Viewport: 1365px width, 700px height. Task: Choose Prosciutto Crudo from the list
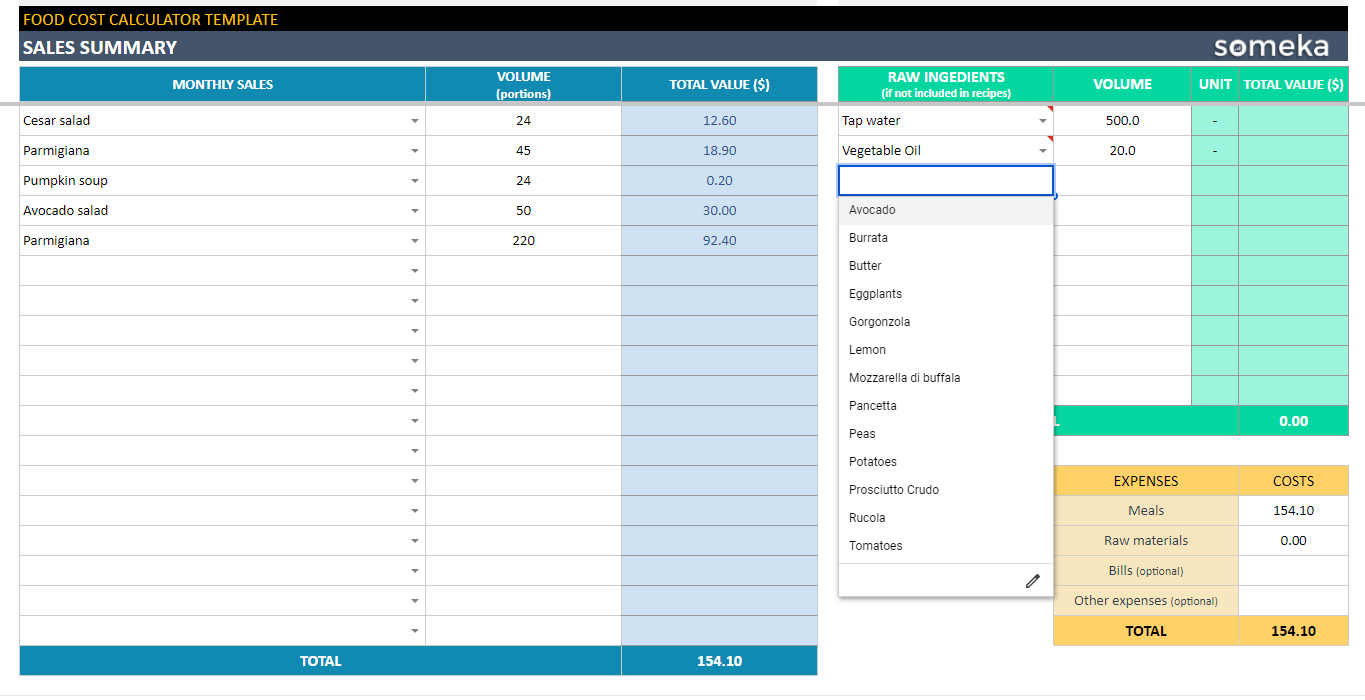[x=893, y=490]
